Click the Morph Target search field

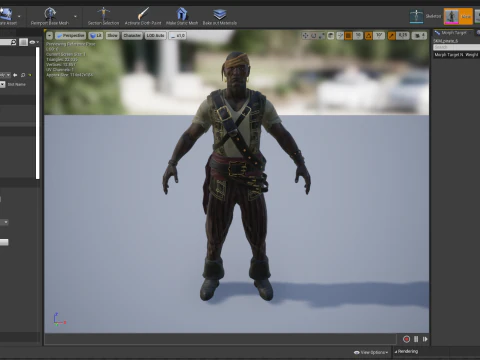(457, 47)
